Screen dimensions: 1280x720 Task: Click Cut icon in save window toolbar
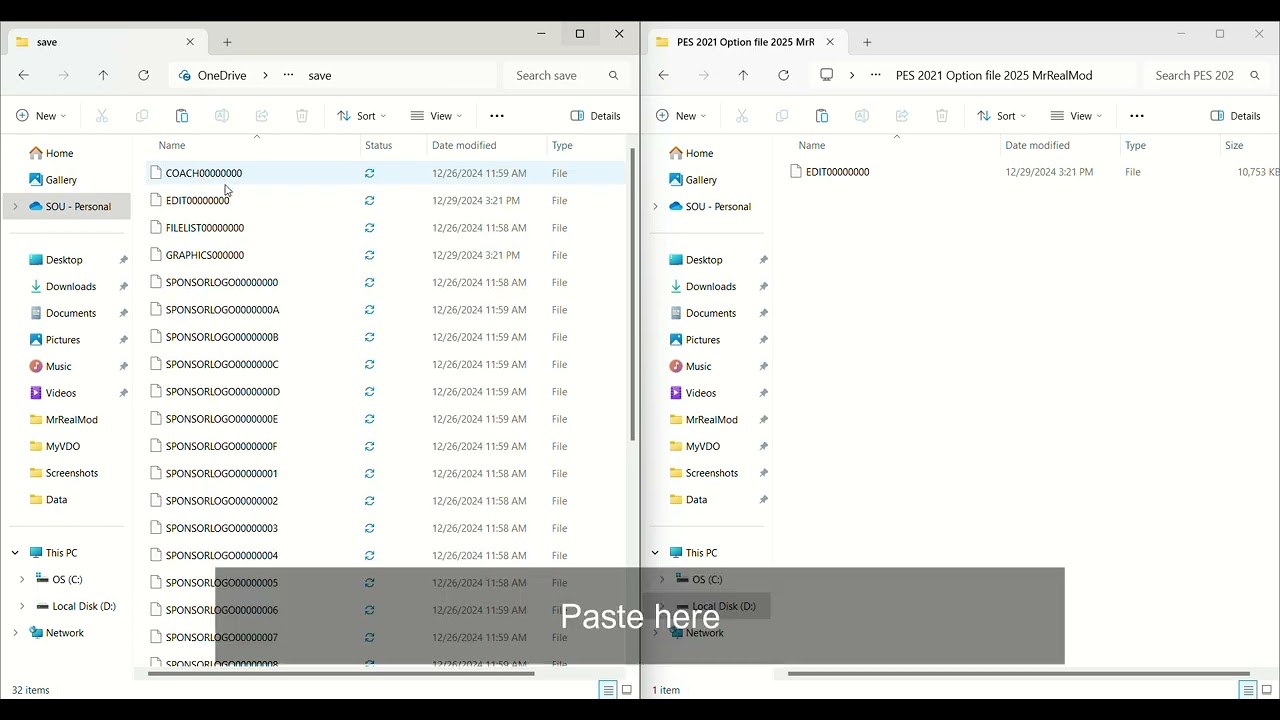tap(102, 116)
